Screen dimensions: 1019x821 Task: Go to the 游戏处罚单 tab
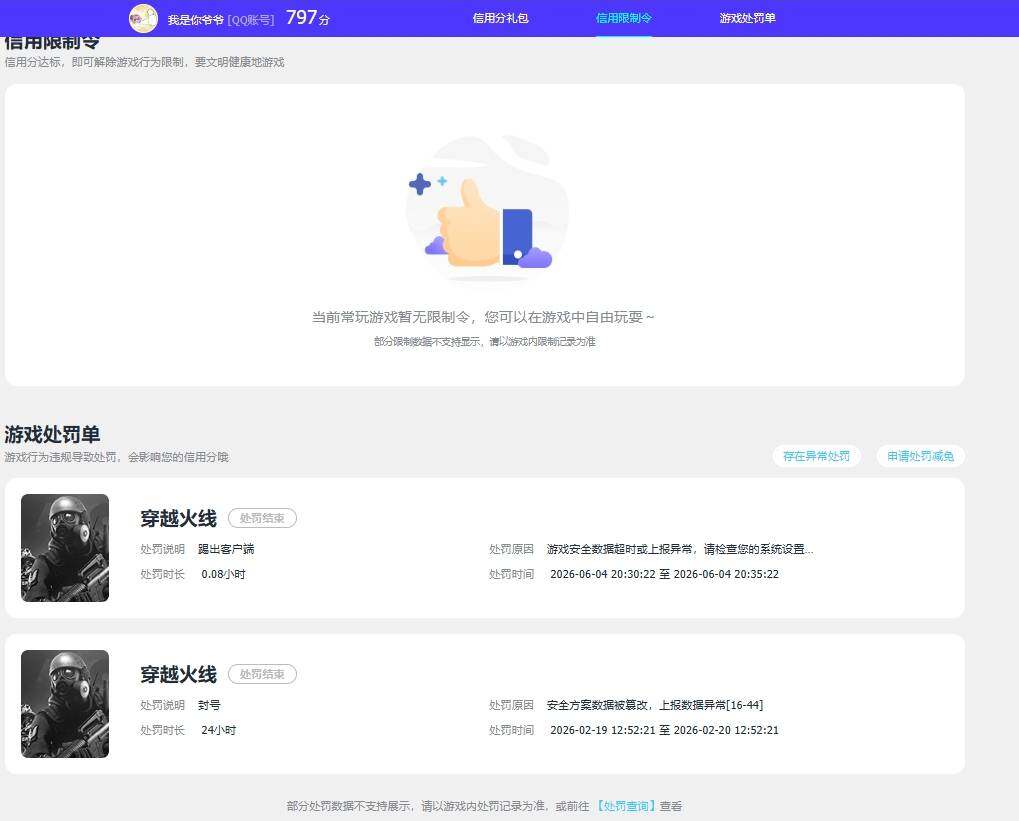click(747, 18)
